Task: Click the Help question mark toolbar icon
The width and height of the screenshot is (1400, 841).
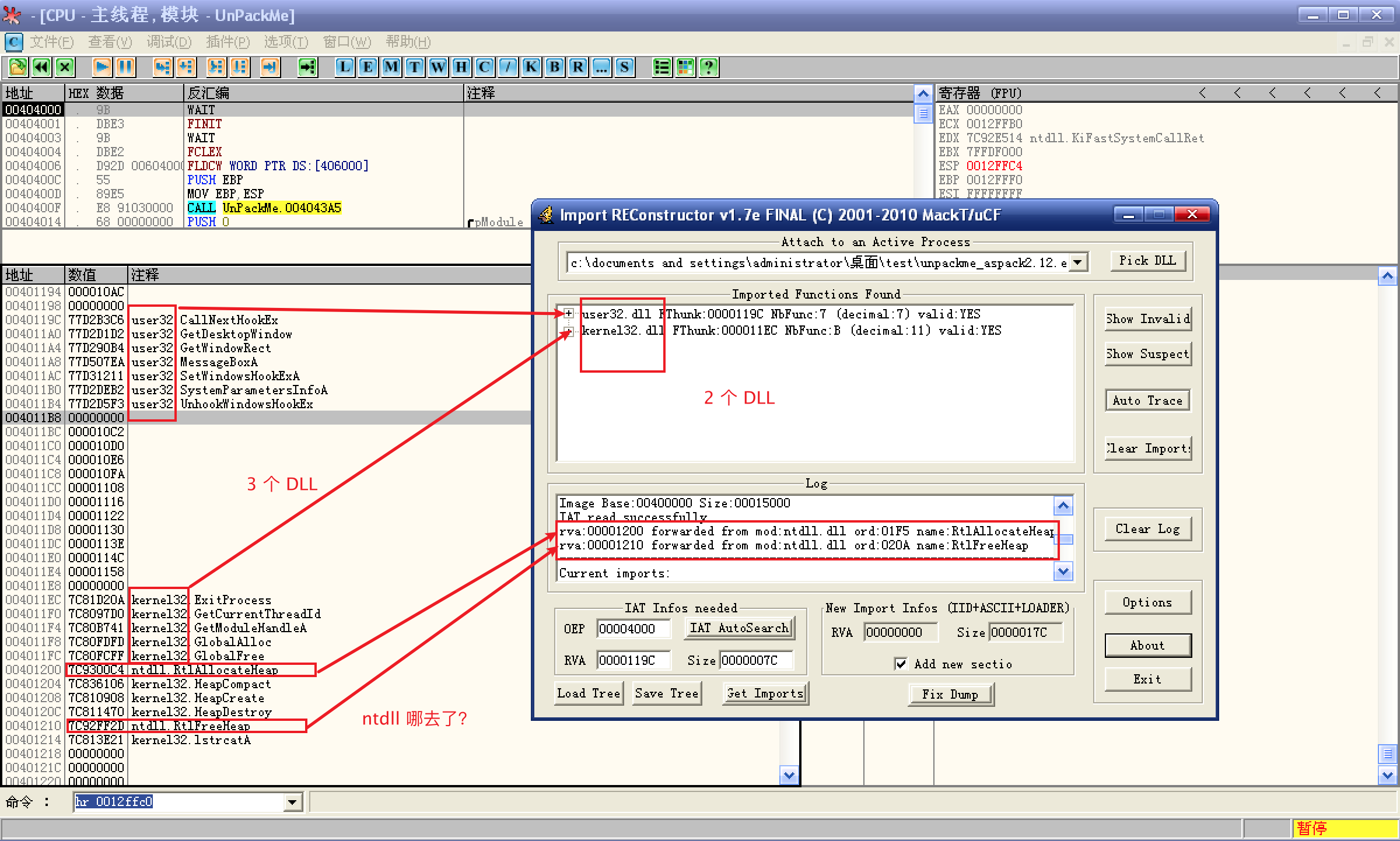Action: 708,67
